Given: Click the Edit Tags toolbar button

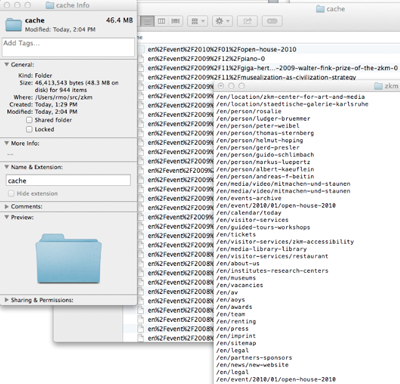Looking at the screenshot, I should point(272,21).
